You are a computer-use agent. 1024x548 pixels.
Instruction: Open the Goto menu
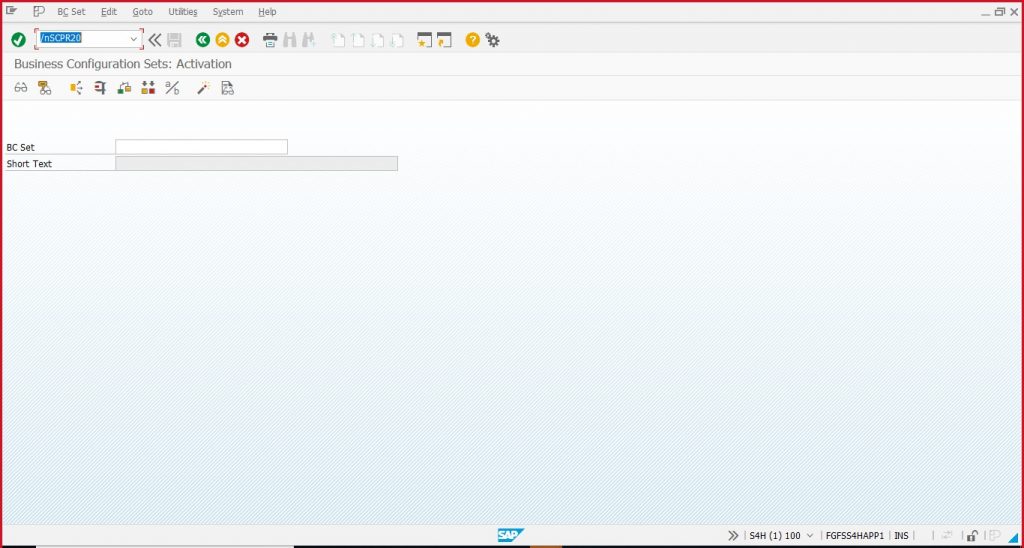142,12
